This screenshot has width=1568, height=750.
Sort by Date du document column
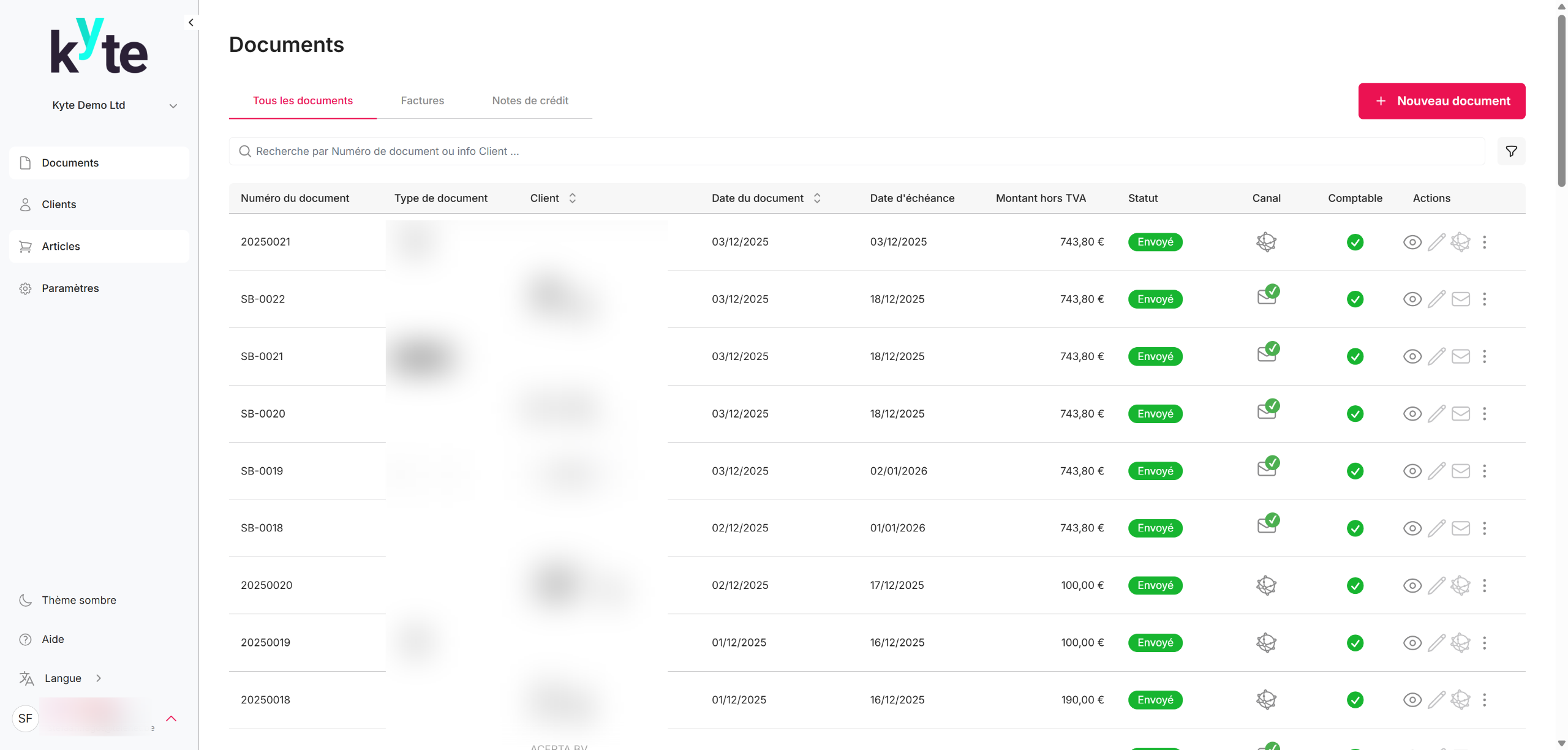(x=816, y=198)
